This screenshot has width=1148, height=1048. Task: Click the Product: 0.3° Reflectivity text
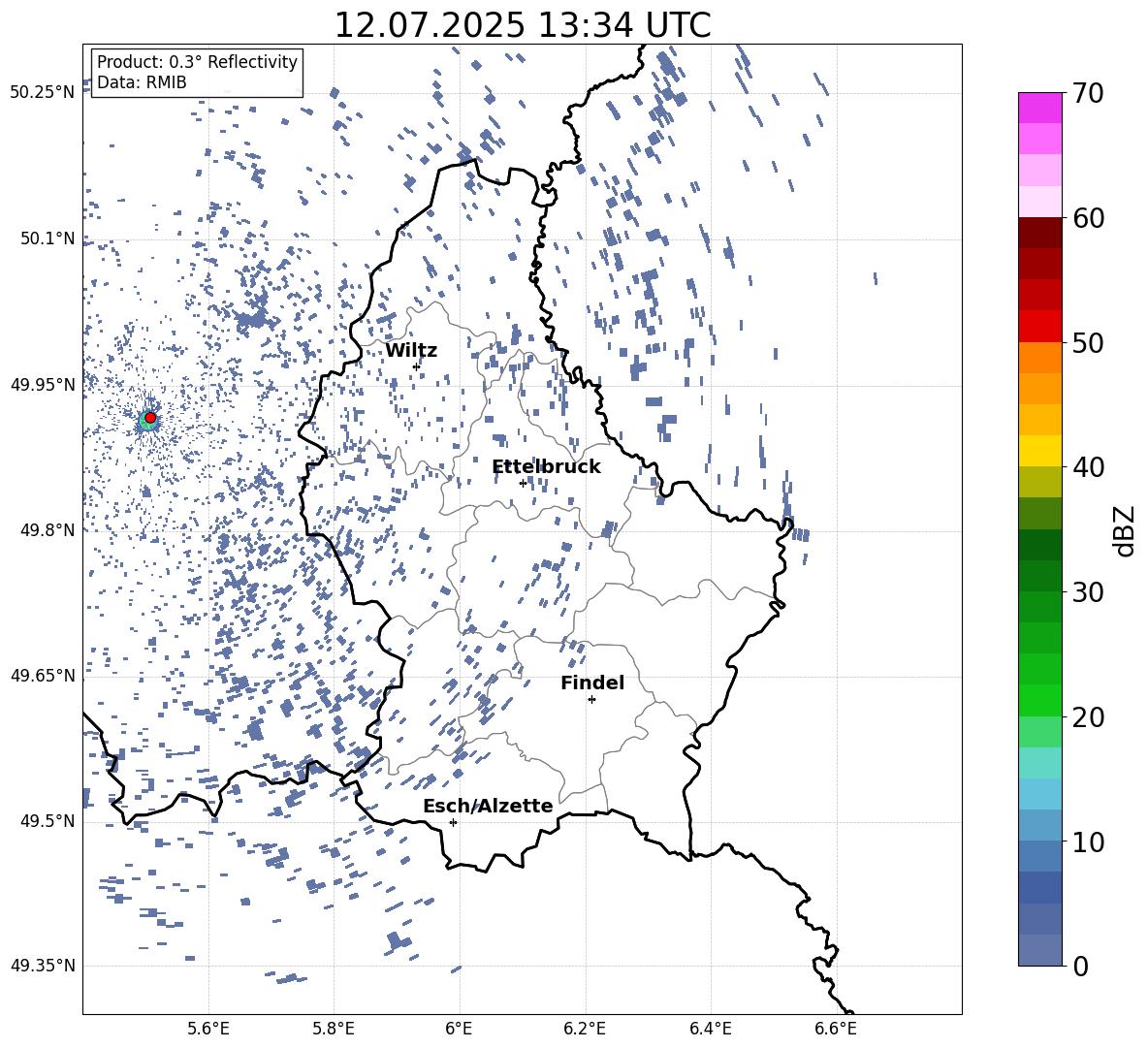(197, 62)
